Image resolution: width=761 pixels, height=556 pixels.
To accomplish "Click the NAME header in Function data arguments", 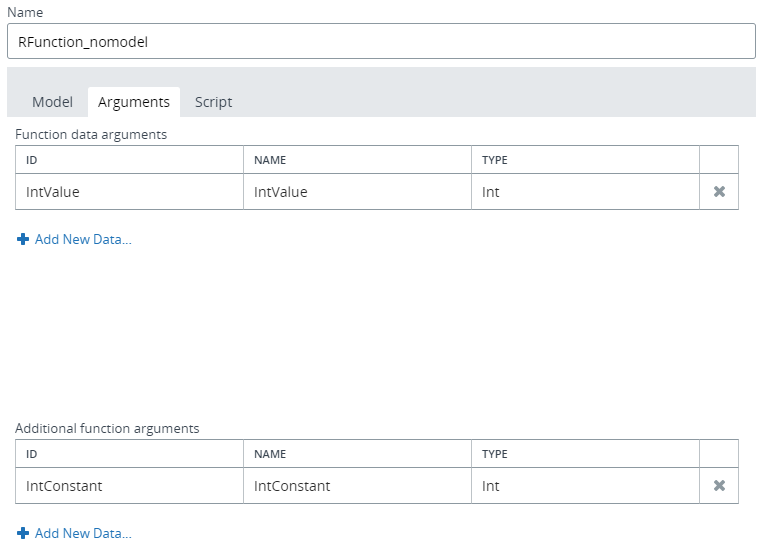I will pyautogui.click(x=357, y=160).
